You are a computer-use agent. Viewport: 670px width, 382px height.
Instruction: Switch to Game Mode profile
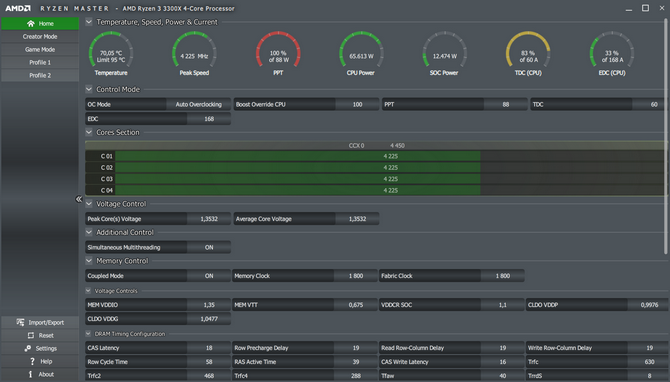coord(40,50)
